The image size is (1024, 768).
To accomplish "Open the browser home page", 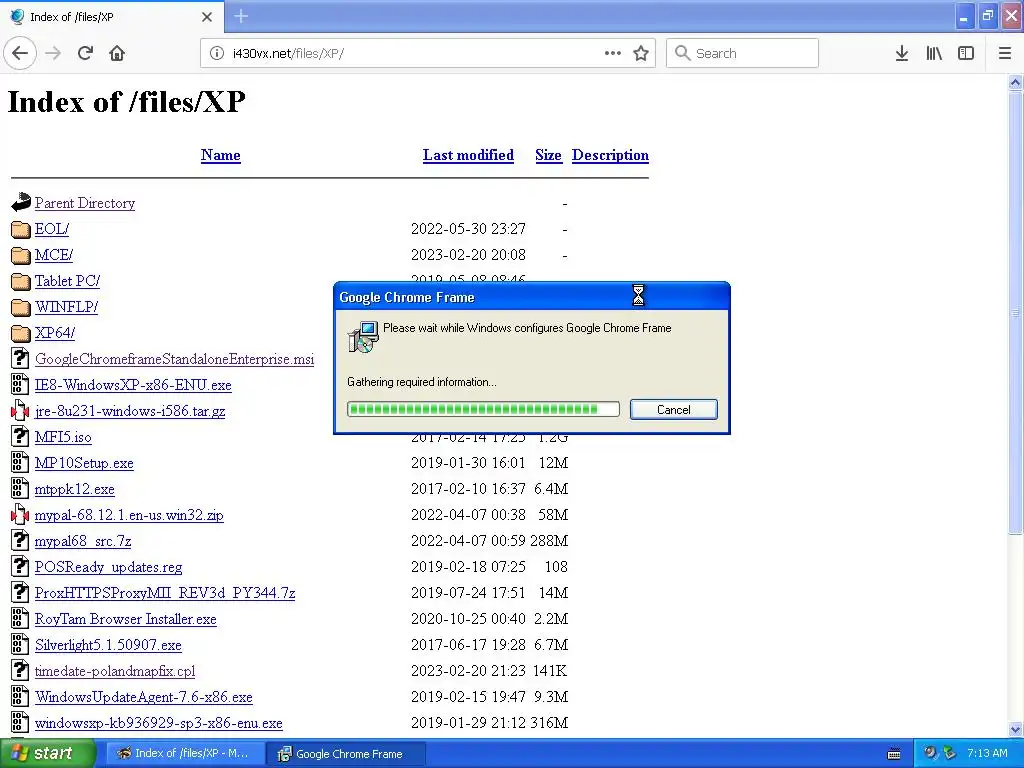I will point(117,53).
